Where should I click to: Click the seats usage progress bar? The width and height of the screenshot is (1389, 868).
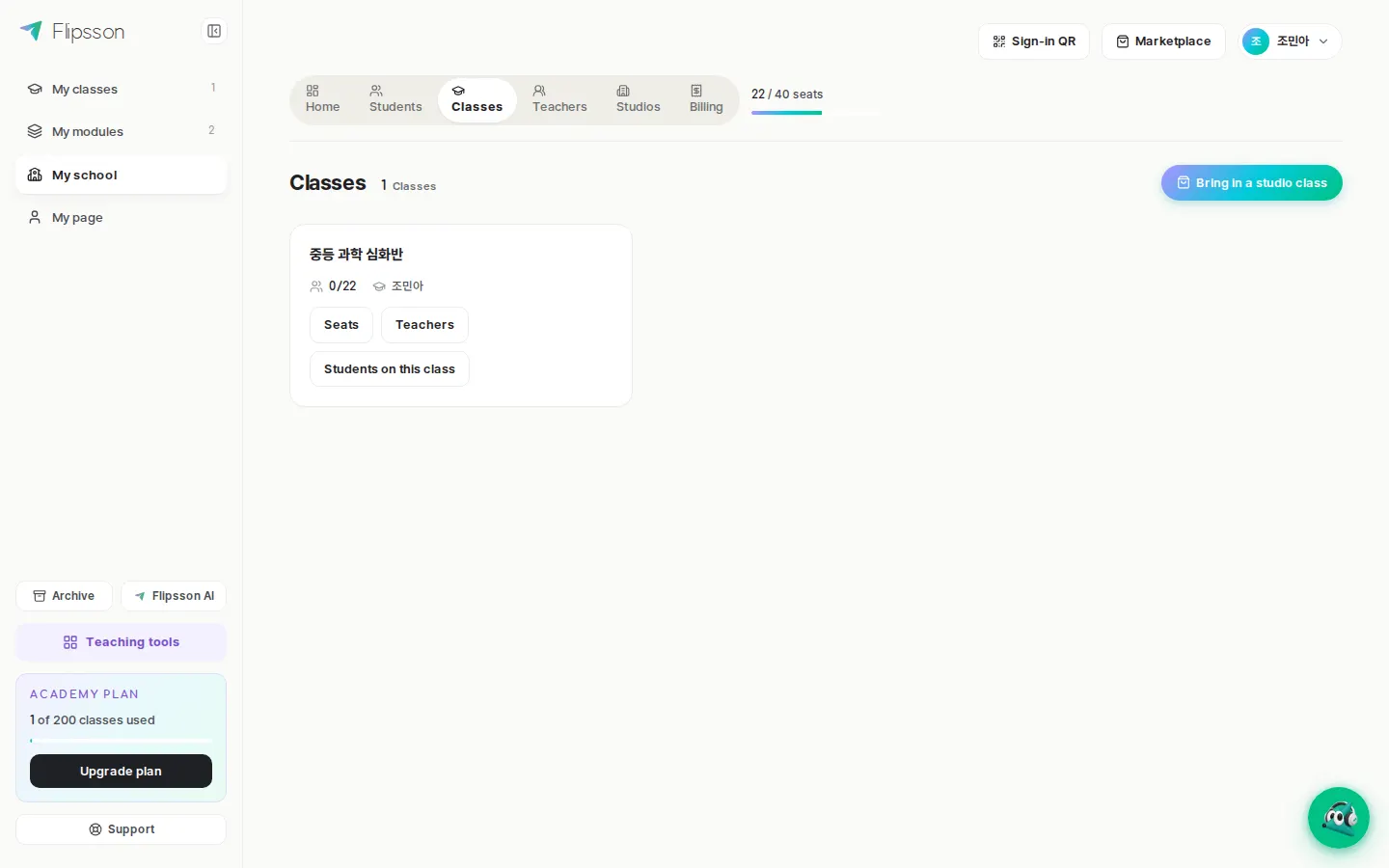coord(816,113)
